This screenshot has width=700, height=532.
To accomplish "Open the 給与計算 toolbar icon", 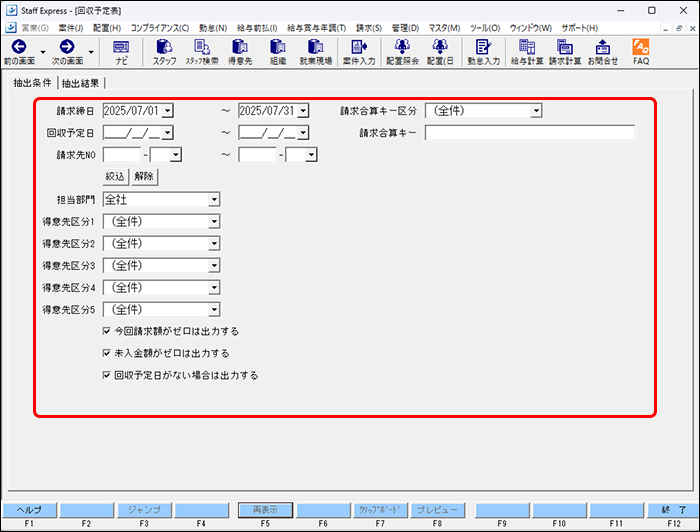I will [x=527, y=52].
